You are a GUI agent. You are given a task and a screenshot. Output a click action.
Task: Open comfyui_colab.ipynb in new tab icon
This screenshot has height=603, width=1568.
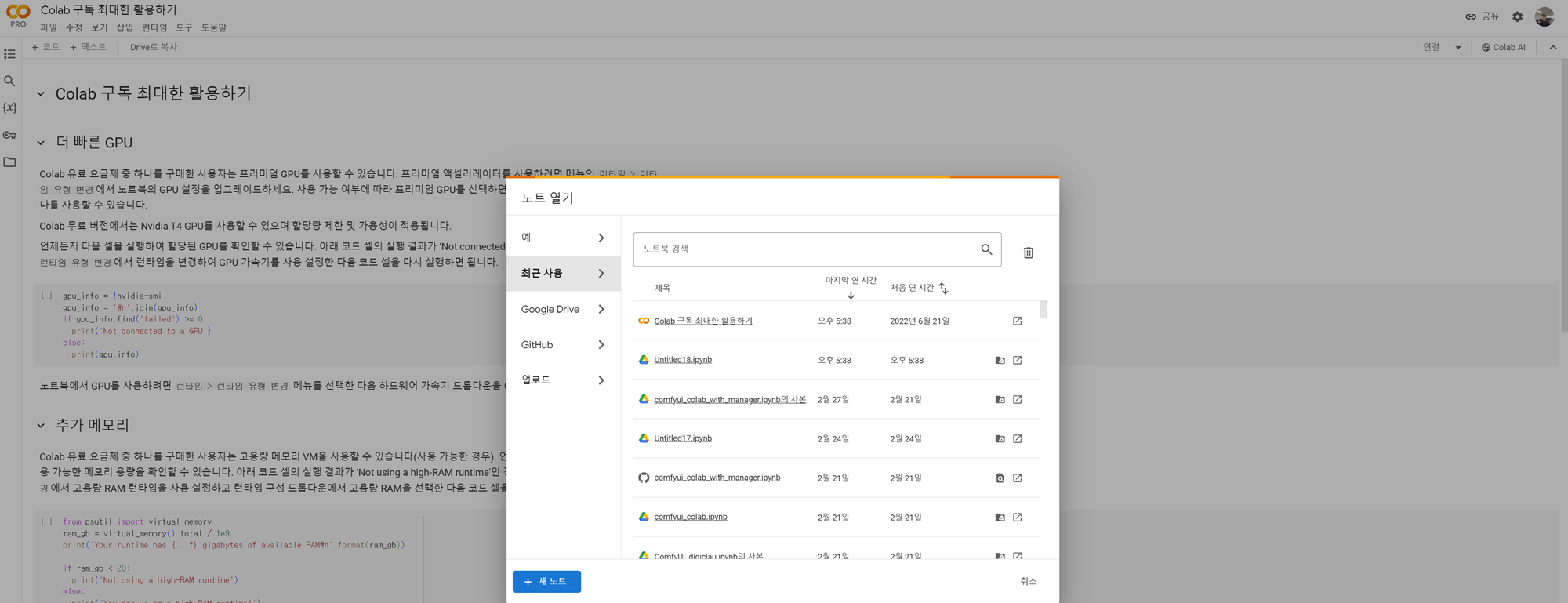pos(1017,517)
